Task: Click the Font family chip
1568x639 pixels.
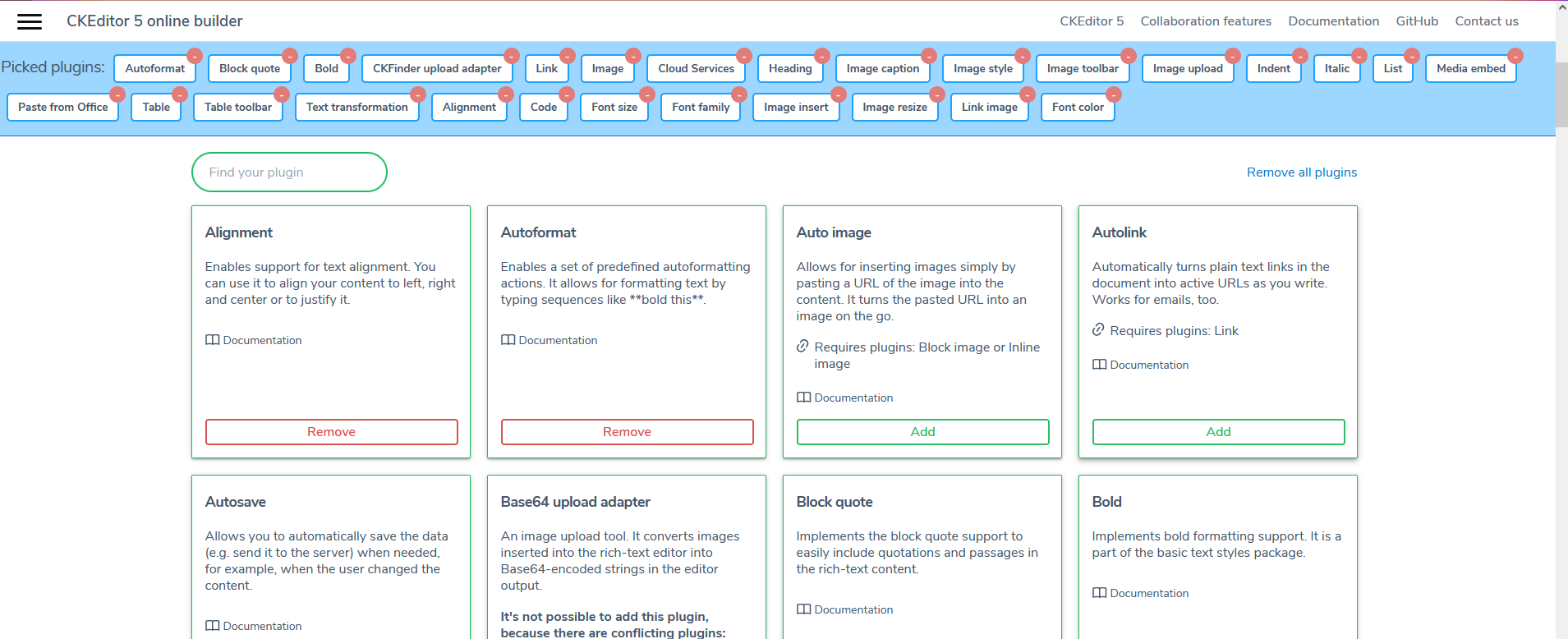Action: click(x=701, y=108)
